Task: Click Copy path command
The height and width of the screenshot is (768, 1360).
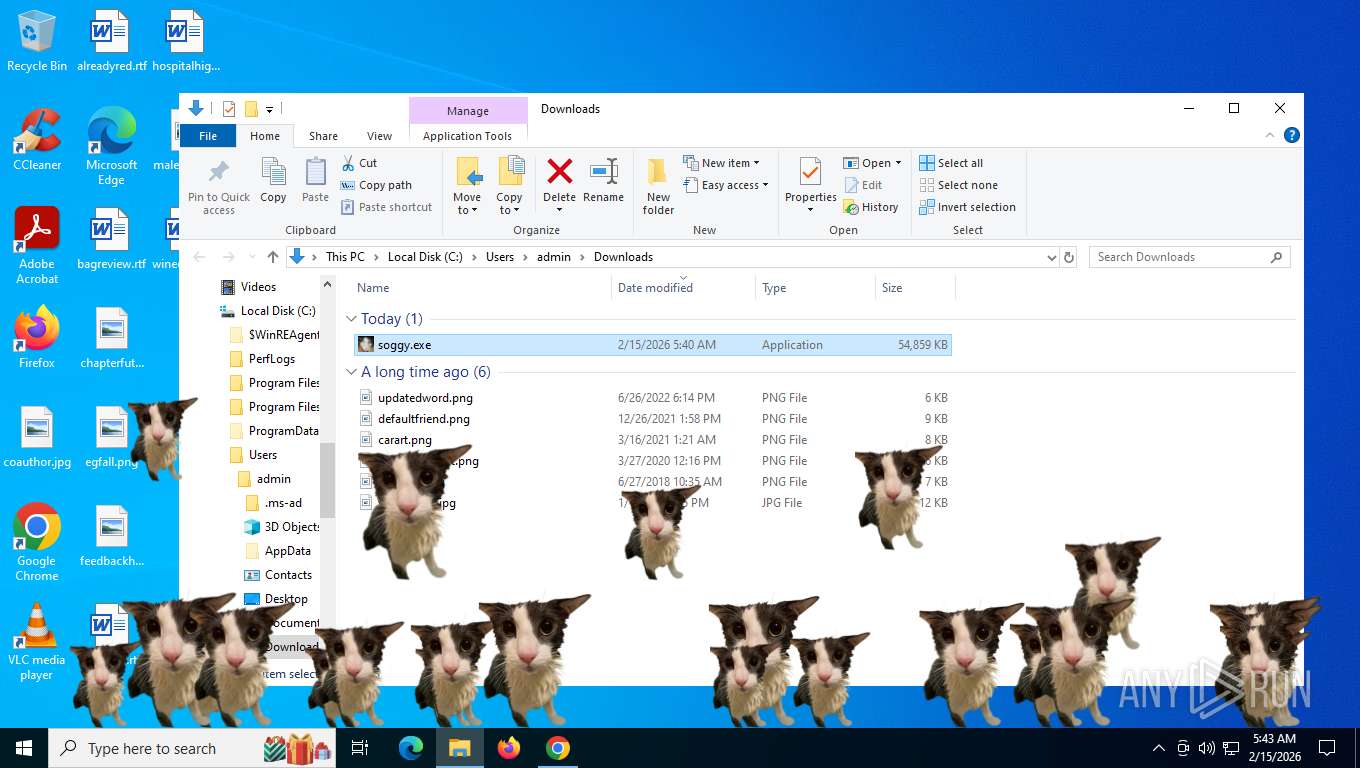Action: (376, 185)
